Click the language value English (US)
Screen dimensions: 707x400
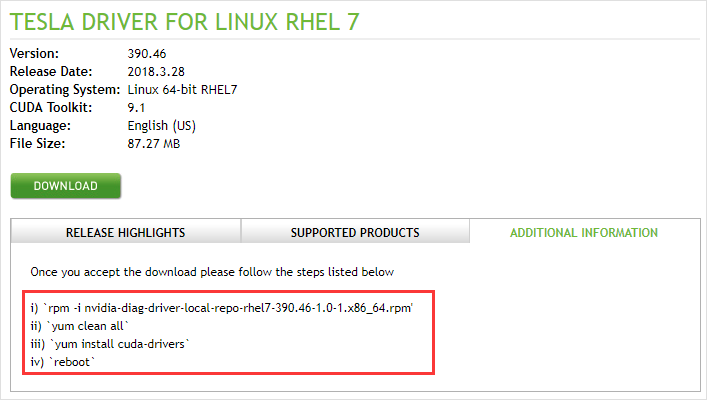tap(162, 126)
